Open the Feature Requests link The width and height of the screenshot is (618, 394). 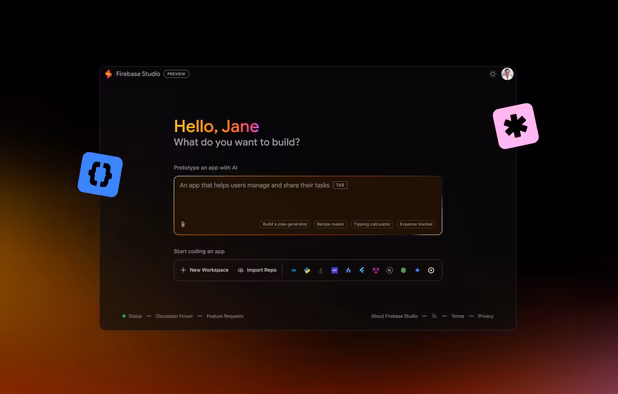click(225, 316)
